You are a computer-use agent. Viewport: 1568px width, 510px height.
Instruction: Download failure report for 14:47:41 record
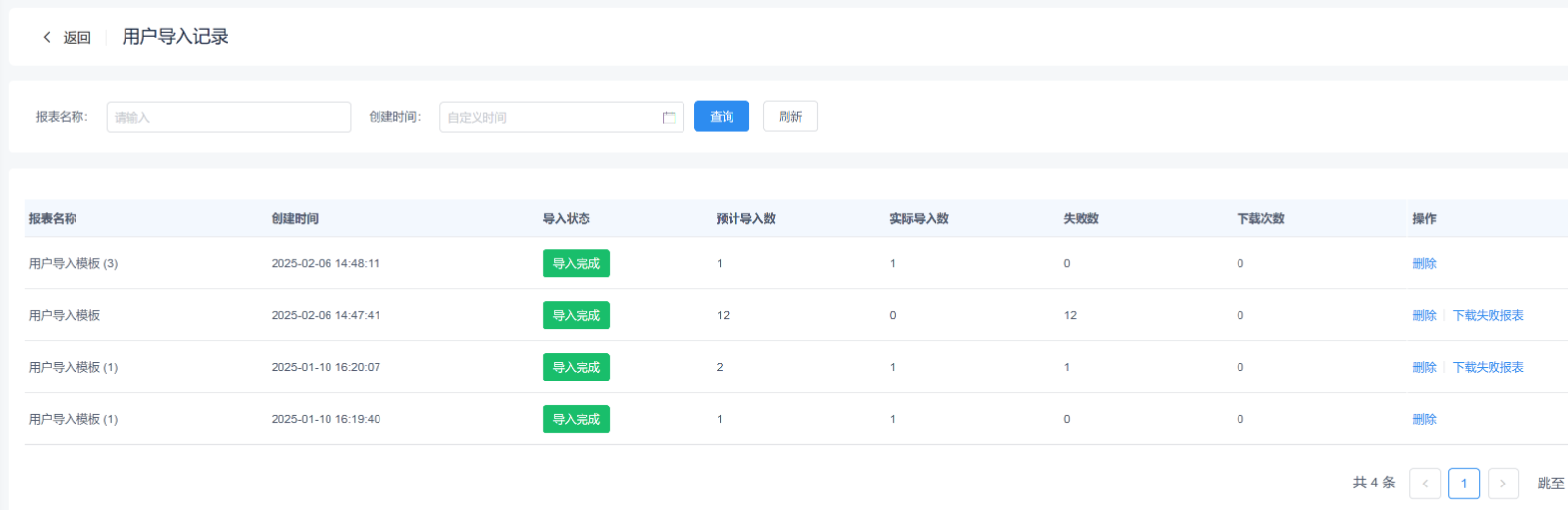pos(1488,316)
